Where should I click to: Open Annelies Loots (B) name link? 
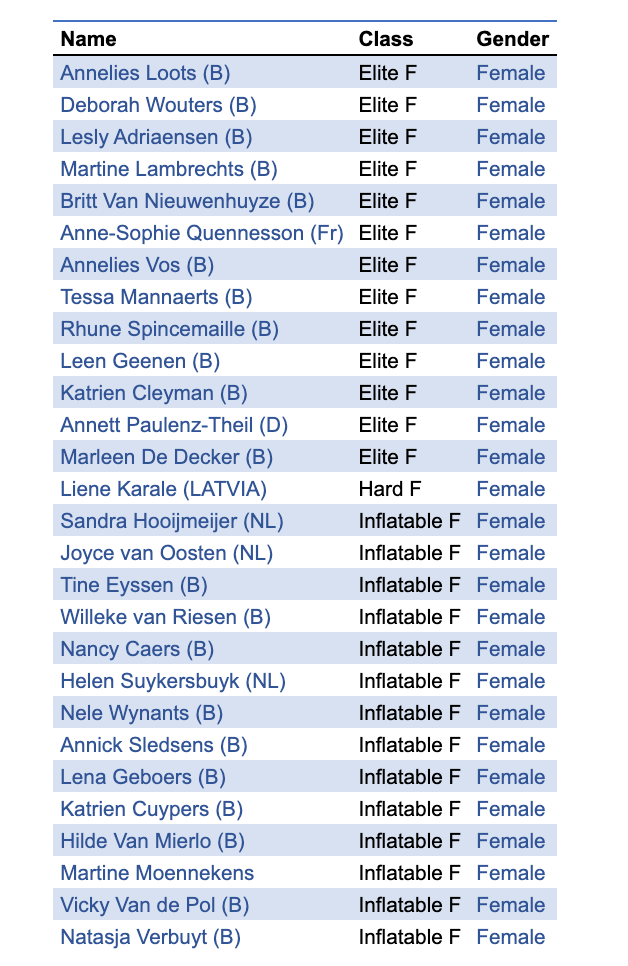[145, 73]
